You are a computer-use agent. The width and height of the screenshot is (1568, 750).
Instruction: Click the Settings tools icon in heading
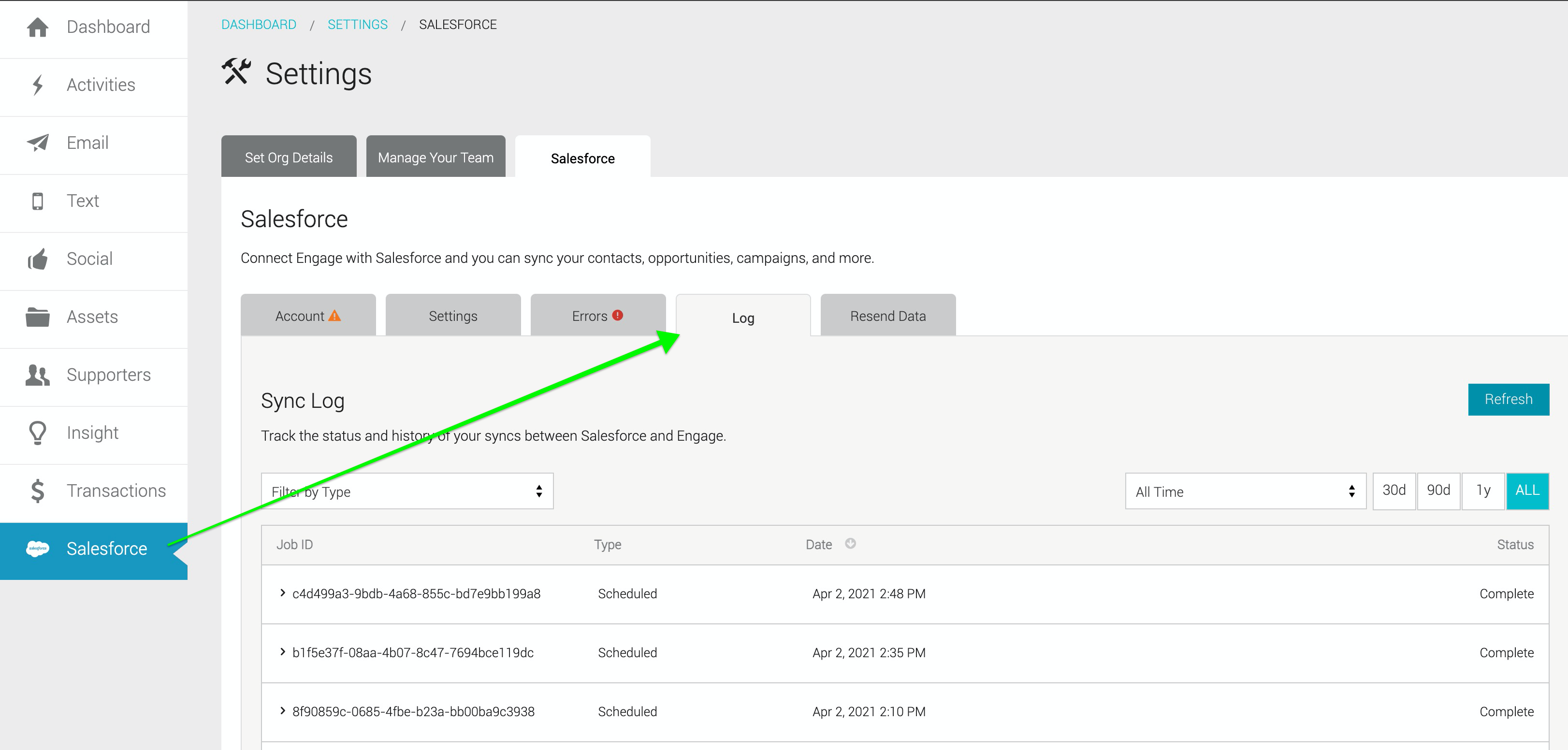[236, 72]
